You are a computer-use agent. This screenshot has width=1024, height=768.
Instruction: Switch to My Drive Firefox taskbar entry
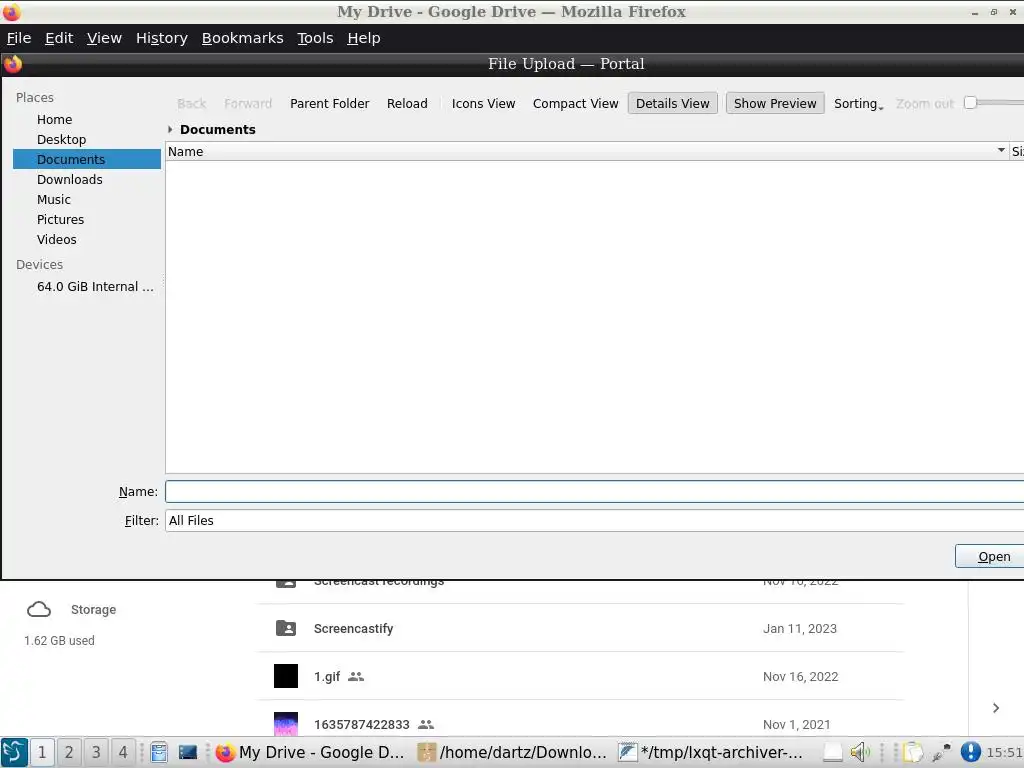click(310, 752)
